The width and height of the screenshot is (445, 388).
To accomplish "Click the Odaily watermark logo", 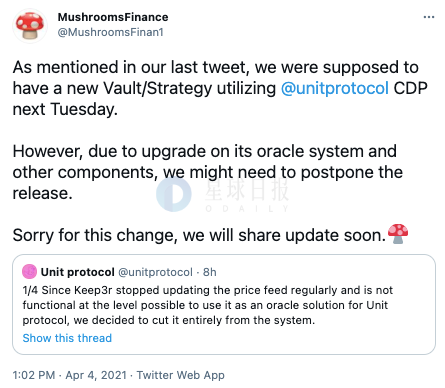I will tap(174, 194).
